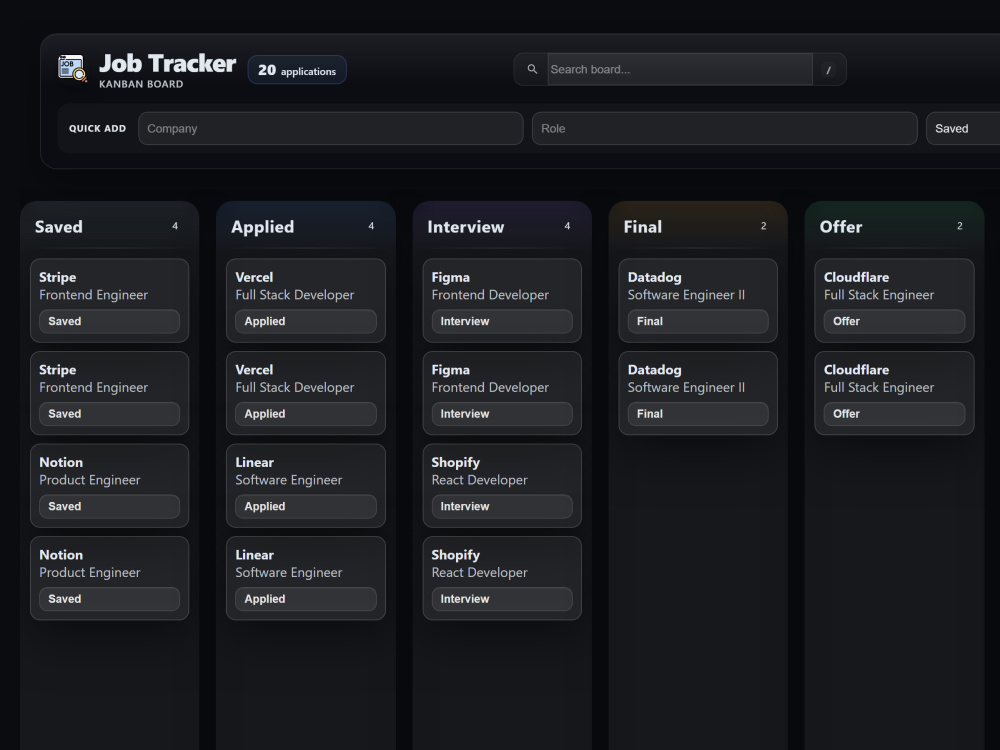Focus the Search board field
The height and width of the screenshot is (750, 1000).
(x=680, y=70)
